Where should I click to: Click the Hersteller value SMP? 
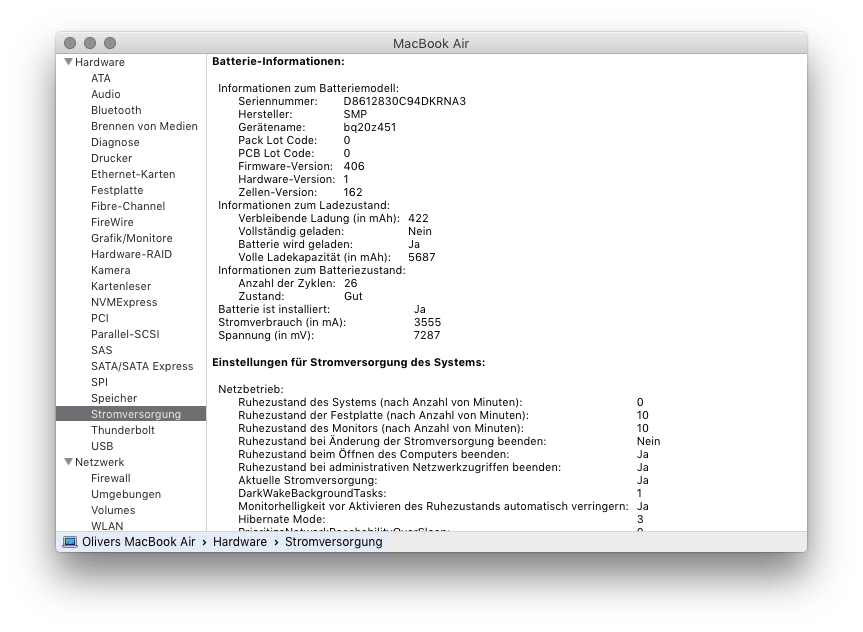coord(355,114)
